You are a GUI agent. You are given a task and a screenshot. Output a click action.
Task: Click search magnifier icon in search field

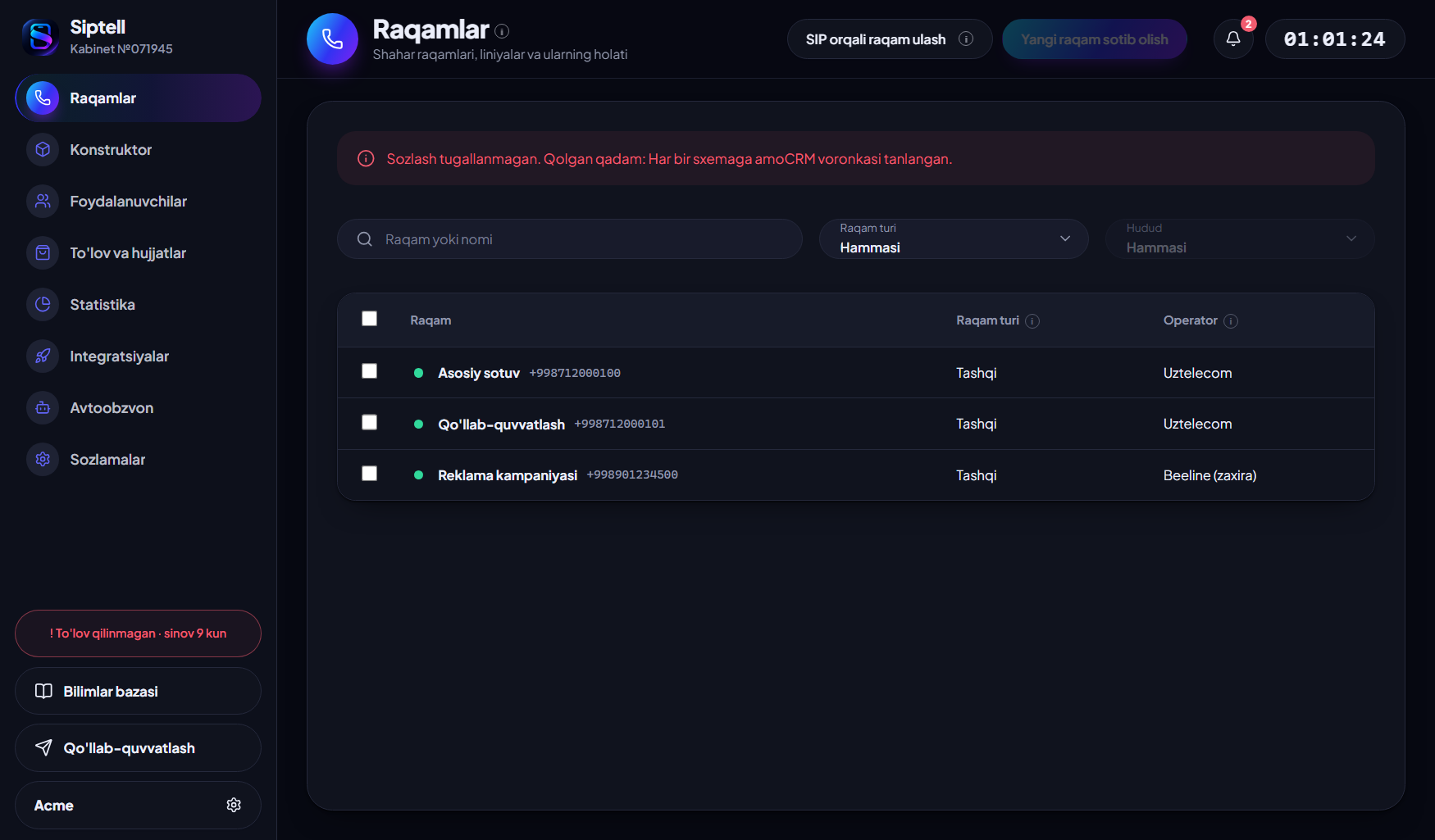click(x=365, y=239)
